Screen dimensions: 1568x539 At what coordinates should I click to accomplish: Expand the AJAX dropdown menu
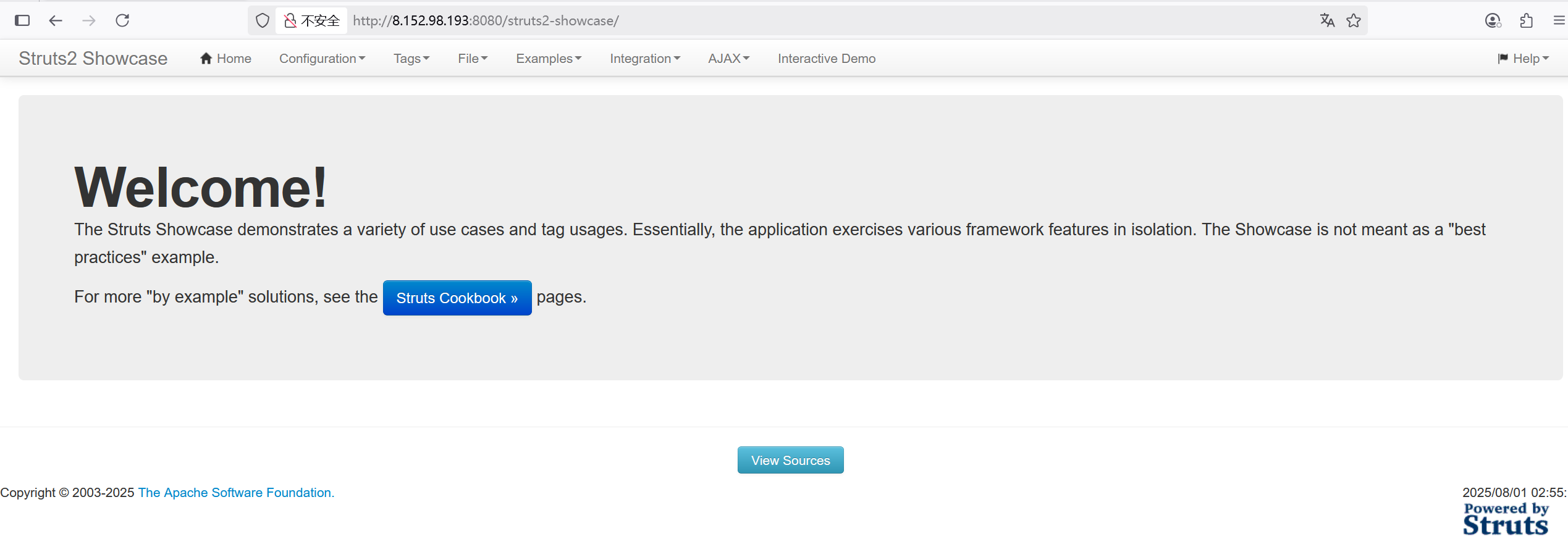729,58
